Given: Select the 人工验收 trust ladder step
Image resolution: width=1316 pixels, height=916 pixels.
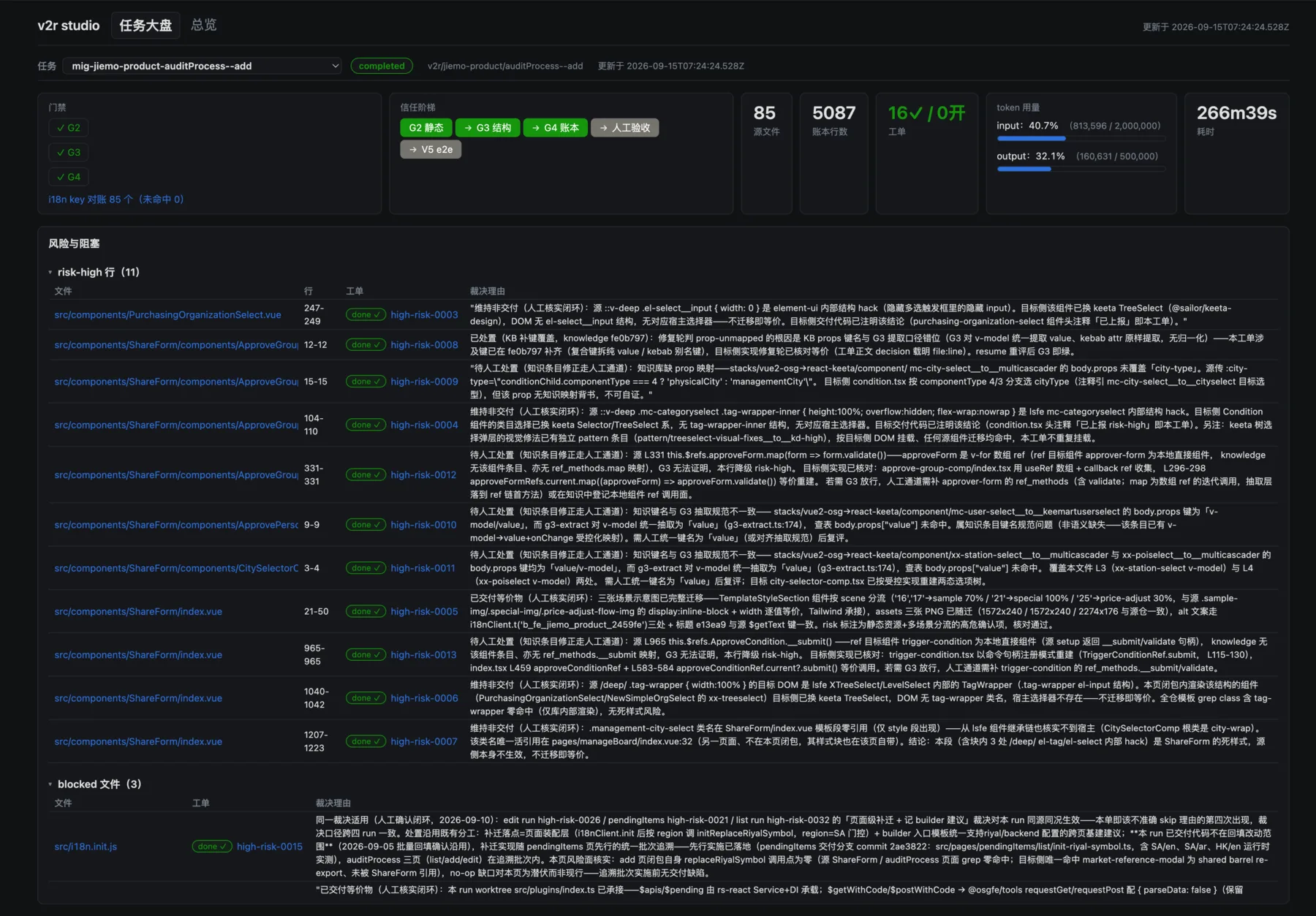Looking at the screenshot, I should (x=625, y=128).
